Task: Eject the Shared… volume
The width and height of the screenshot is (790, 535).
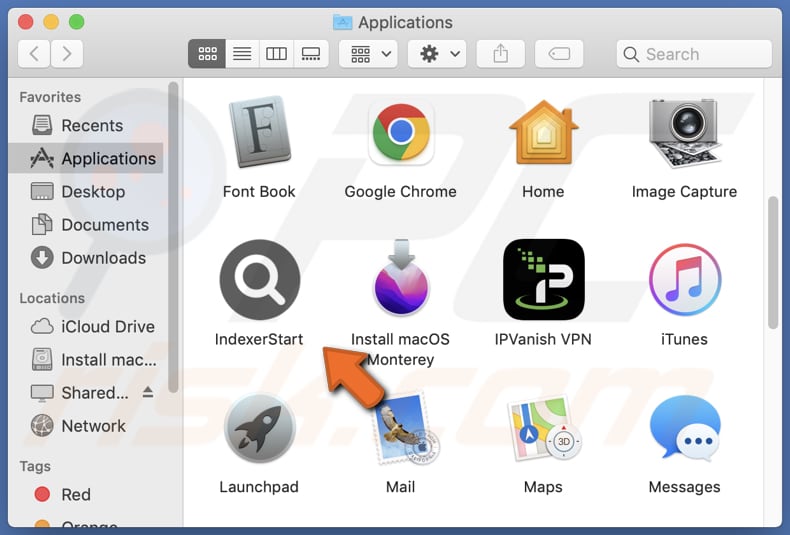Action: tap(148, 392)
